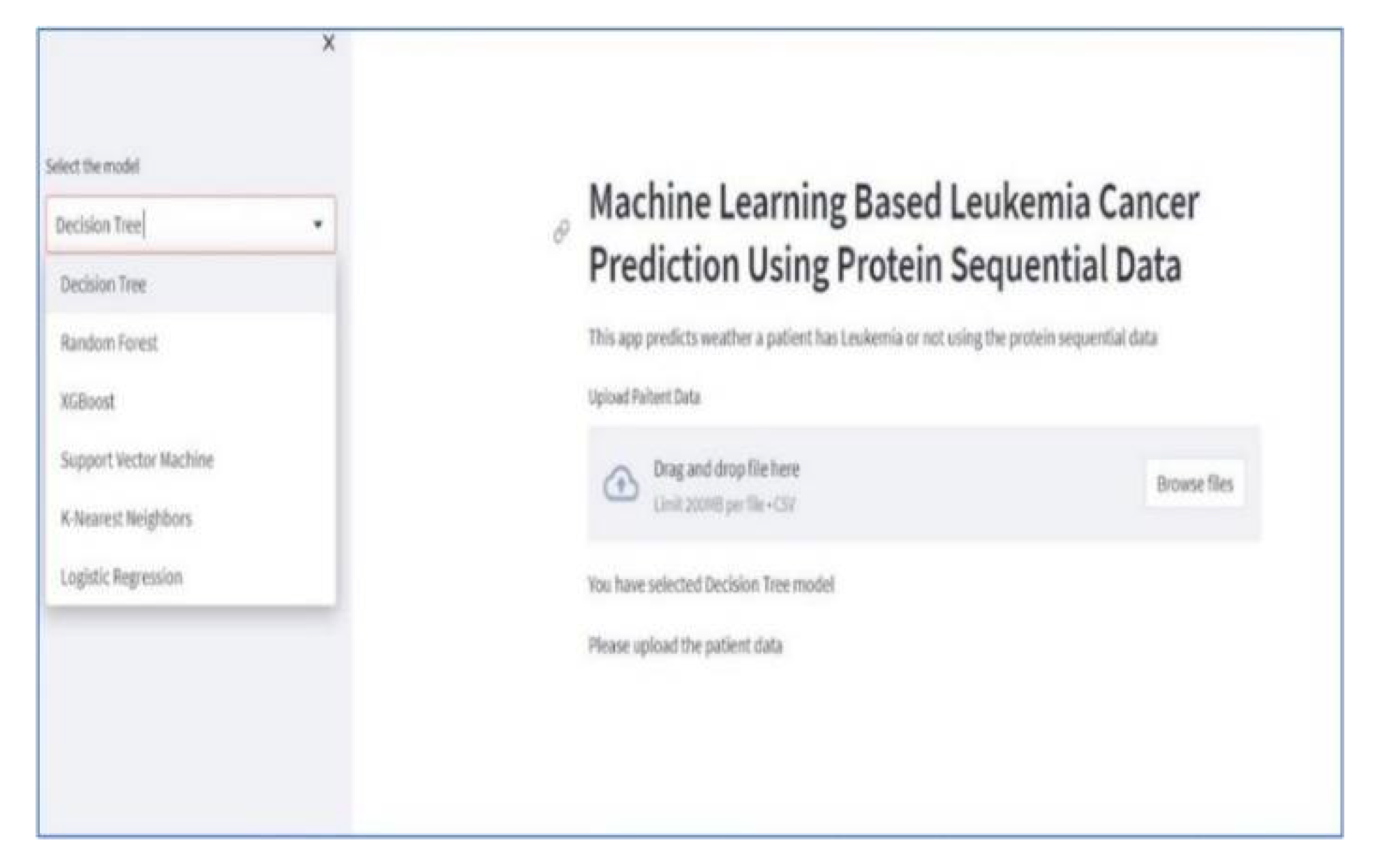
Task: Pick Support Vector Machine option
Action: click(x=137, y=460)
